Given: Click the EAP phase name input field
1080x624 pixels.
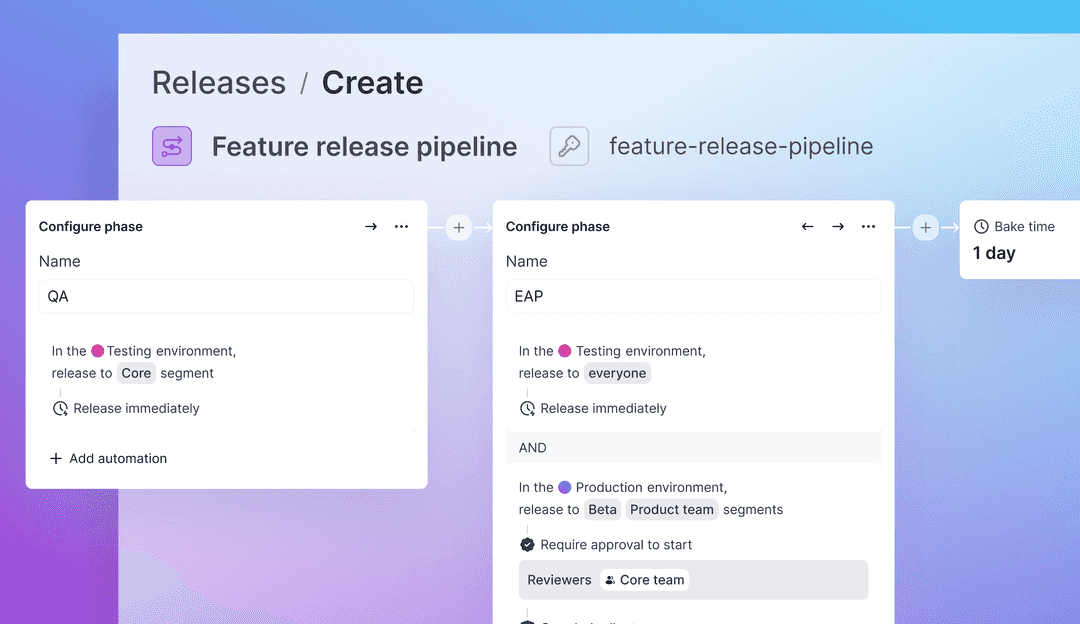Looking at the screenshot, I should click(x=693, y=296).
